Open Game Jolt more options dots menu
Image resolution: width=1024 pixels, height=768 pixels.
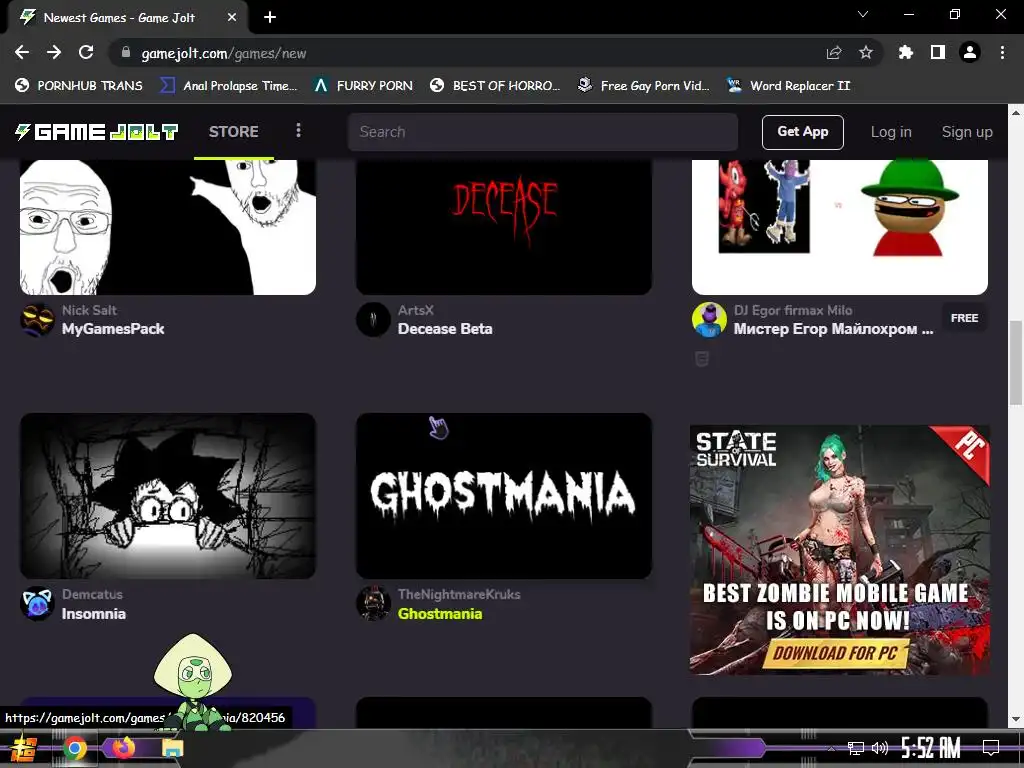[x=298, y=131]
